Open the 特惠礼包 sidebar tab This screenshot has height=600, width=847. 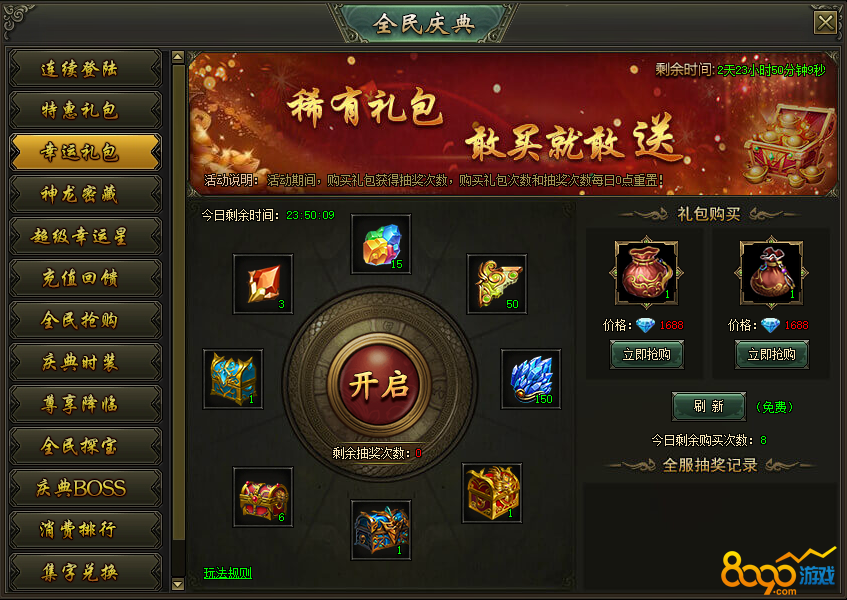coord(85,110)
